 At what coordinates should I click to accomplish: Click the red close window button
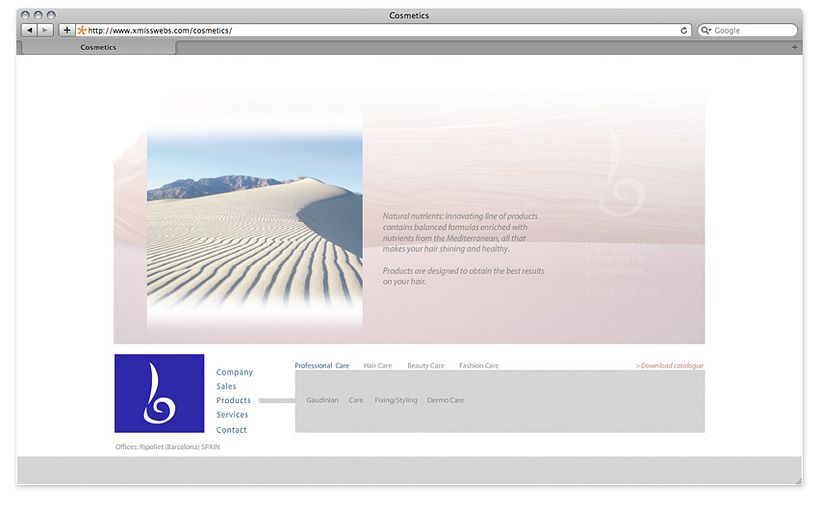click(x=25, y=15)
